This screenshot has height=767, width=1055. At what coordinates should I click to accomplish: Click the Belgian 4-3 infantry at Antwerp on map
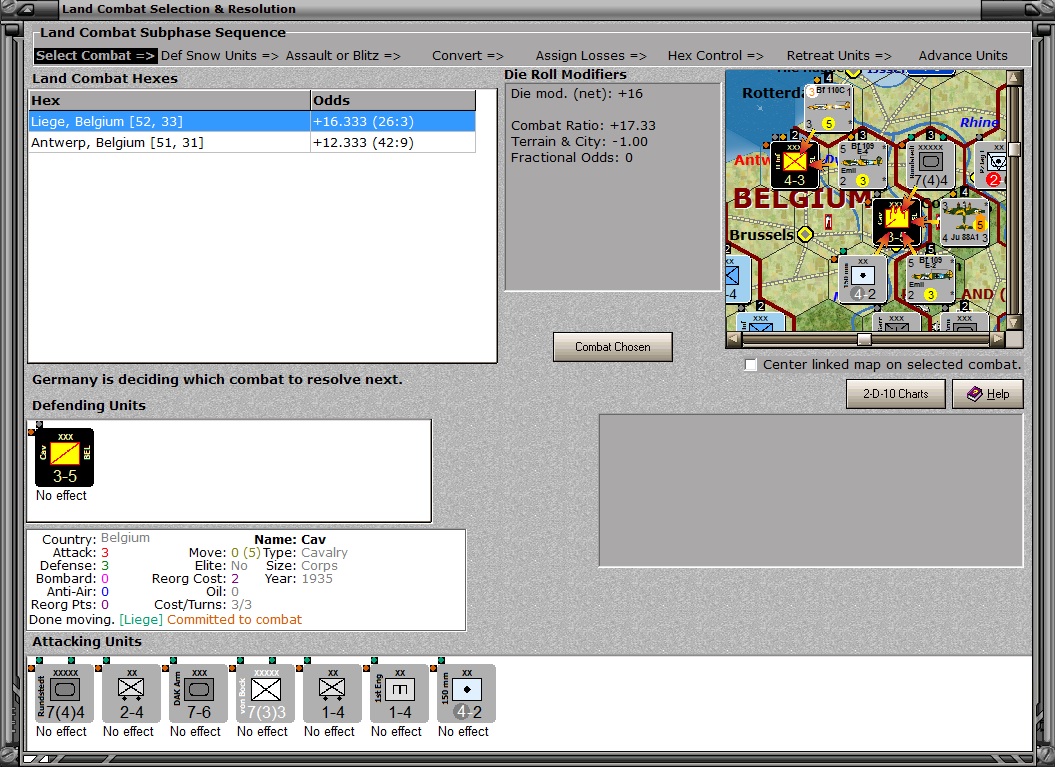[795, 165]
